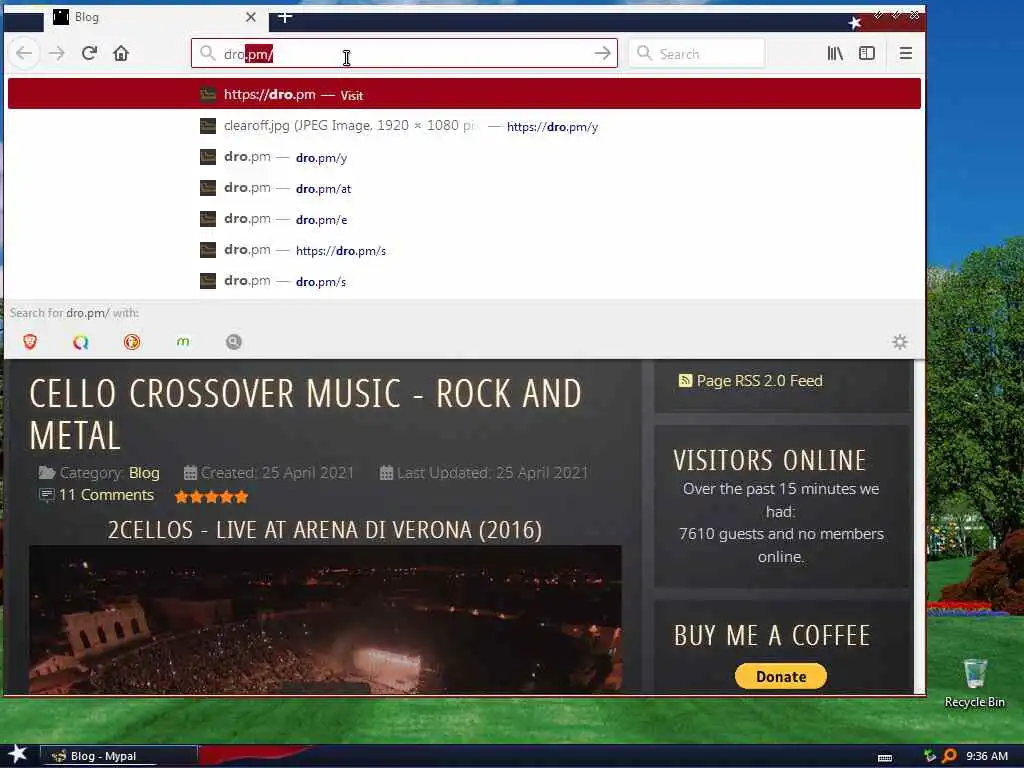
Task: Reload the current page
Action: point(89,53)
